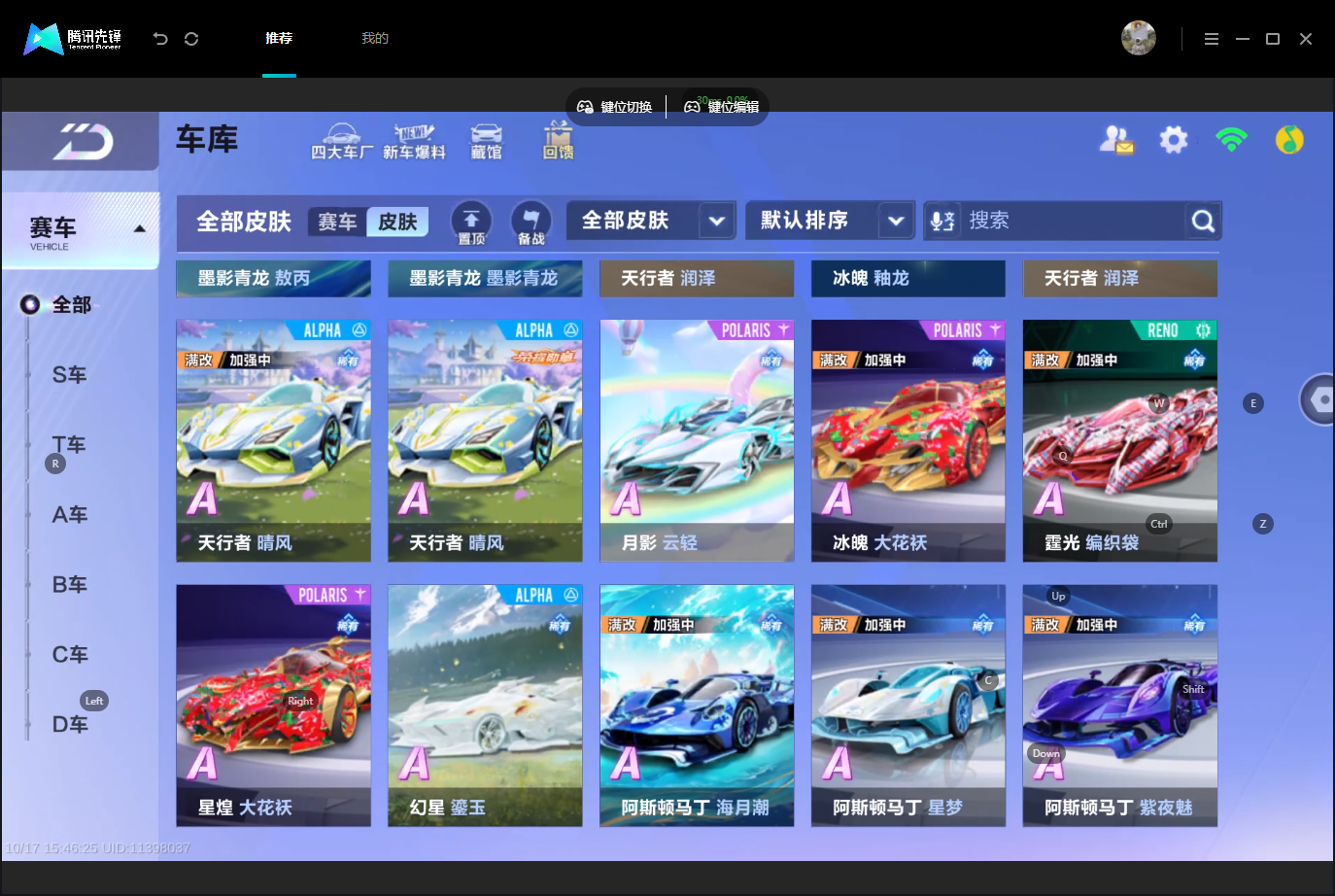Switch toggle to 赛车
The image size is (1335, 896).
(337, 223)
